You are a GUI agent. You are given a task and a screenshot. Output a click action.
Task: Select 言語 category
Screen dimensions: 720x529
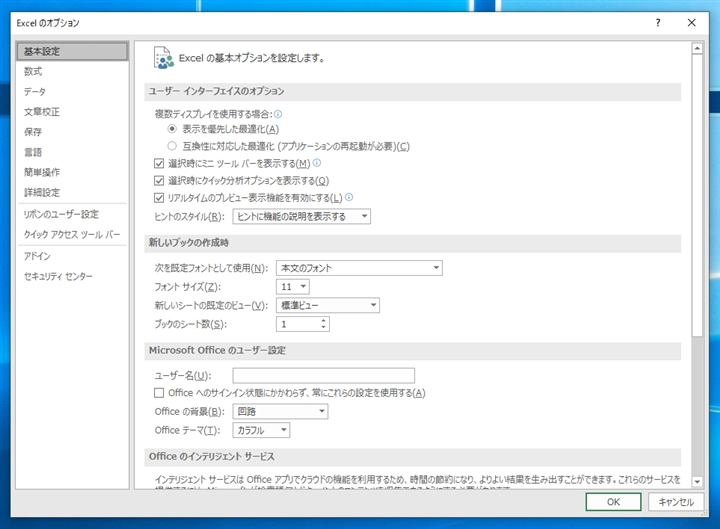72,152
